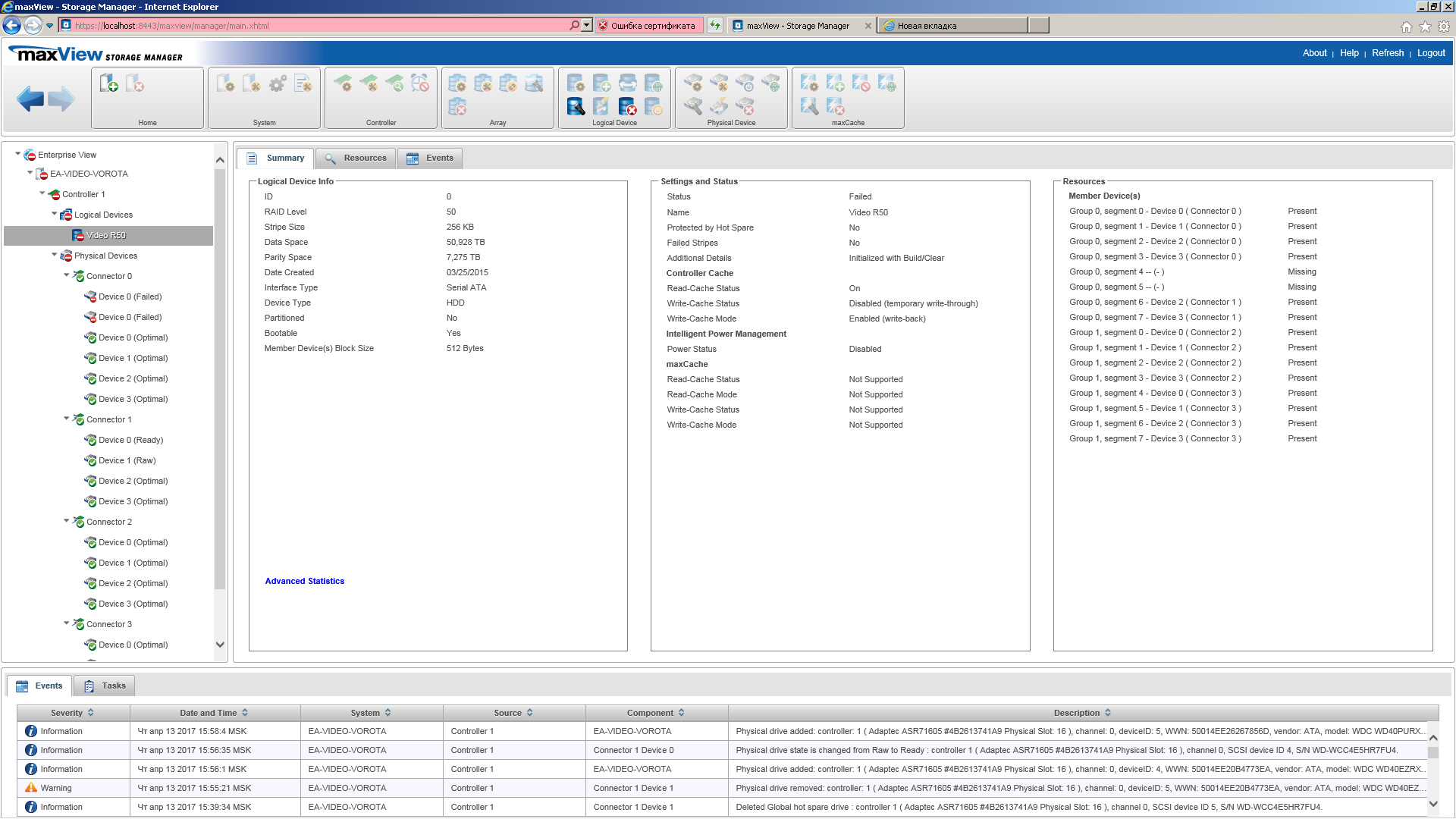
Task: Click the physical device icon with red X
Action: 745,106
